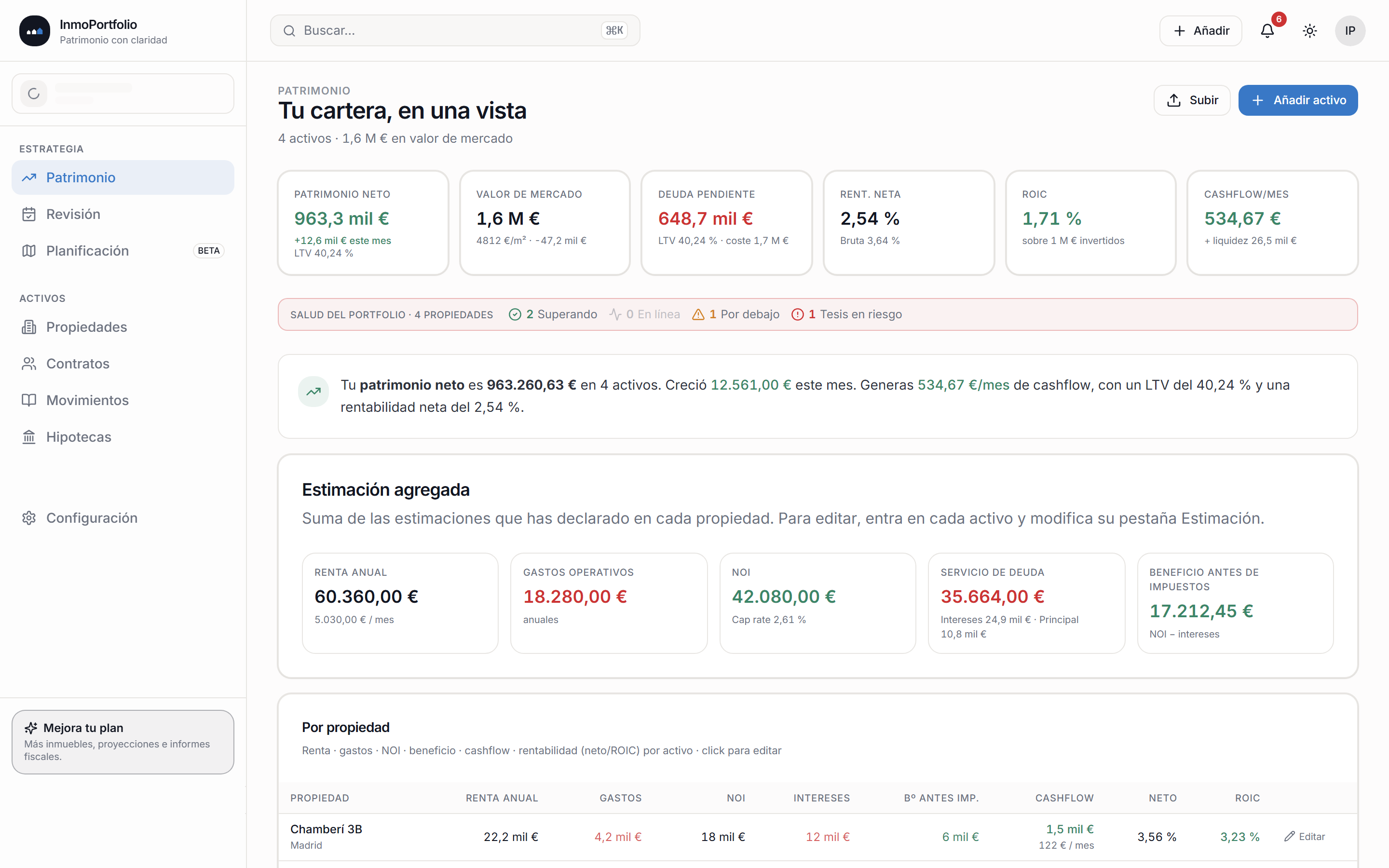Click the En línea activity icon
1389x868 pixels.
click(615, 314)
